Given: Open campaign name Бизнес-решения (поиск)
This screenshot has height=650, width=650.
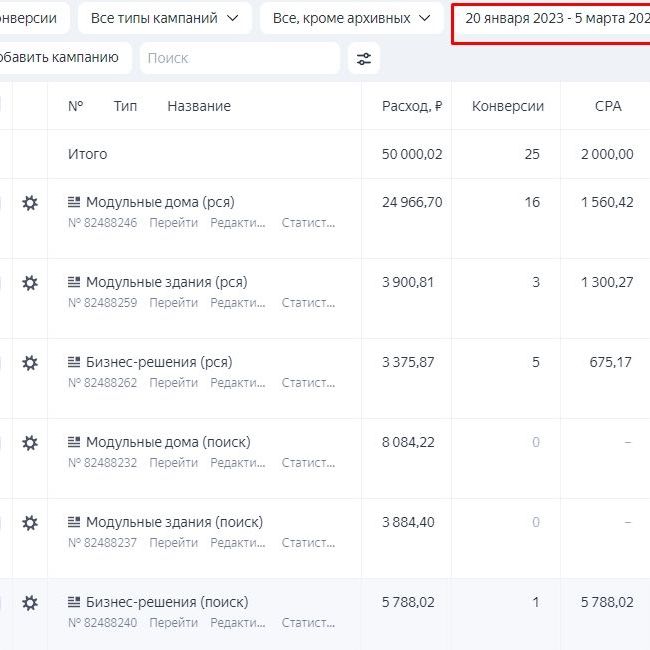Looking at the screenshot, I should [x=167, y=602].
